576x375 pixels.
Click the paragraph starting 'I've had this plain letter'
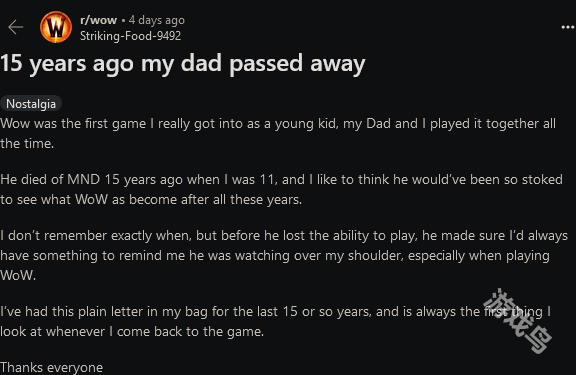[x=276, y=321]
